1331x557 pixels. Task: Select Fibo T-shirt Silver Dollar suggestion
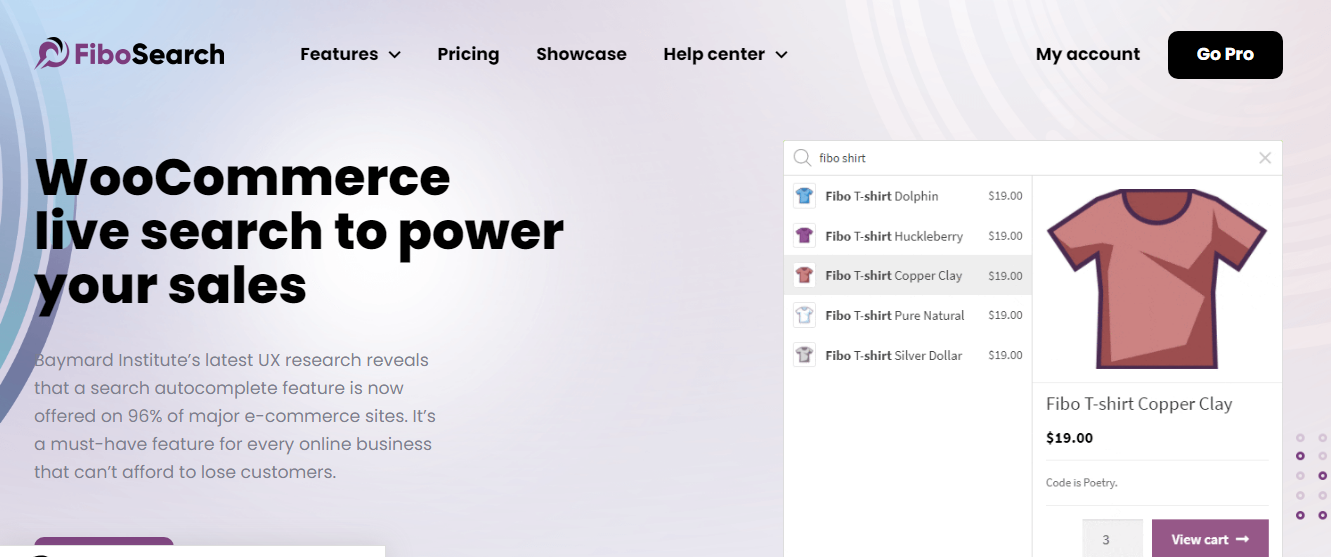pos(908,355)
